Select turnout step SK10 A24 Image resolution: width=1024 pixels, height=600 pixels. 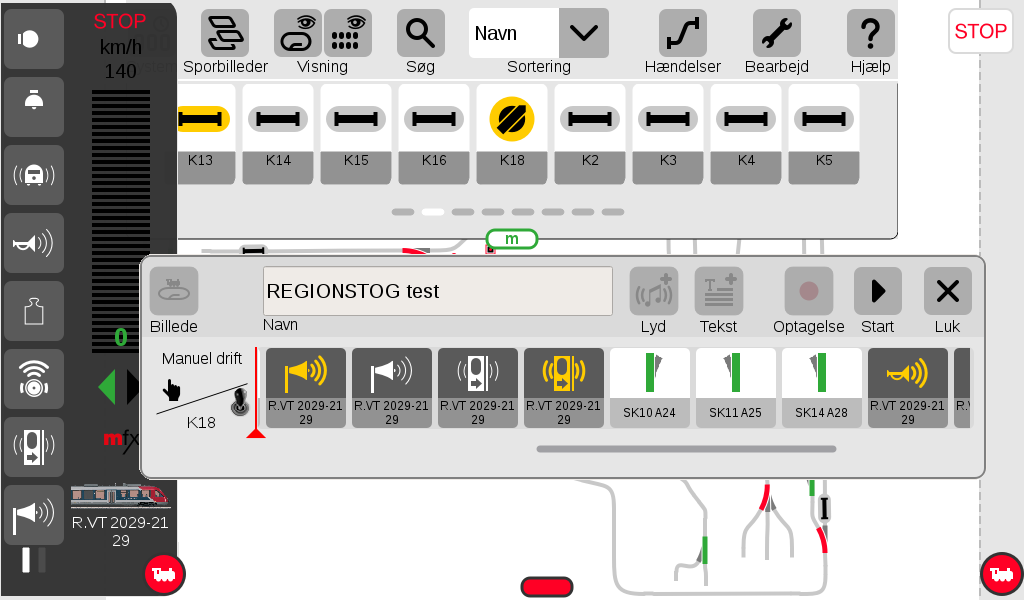click(650, 388)
